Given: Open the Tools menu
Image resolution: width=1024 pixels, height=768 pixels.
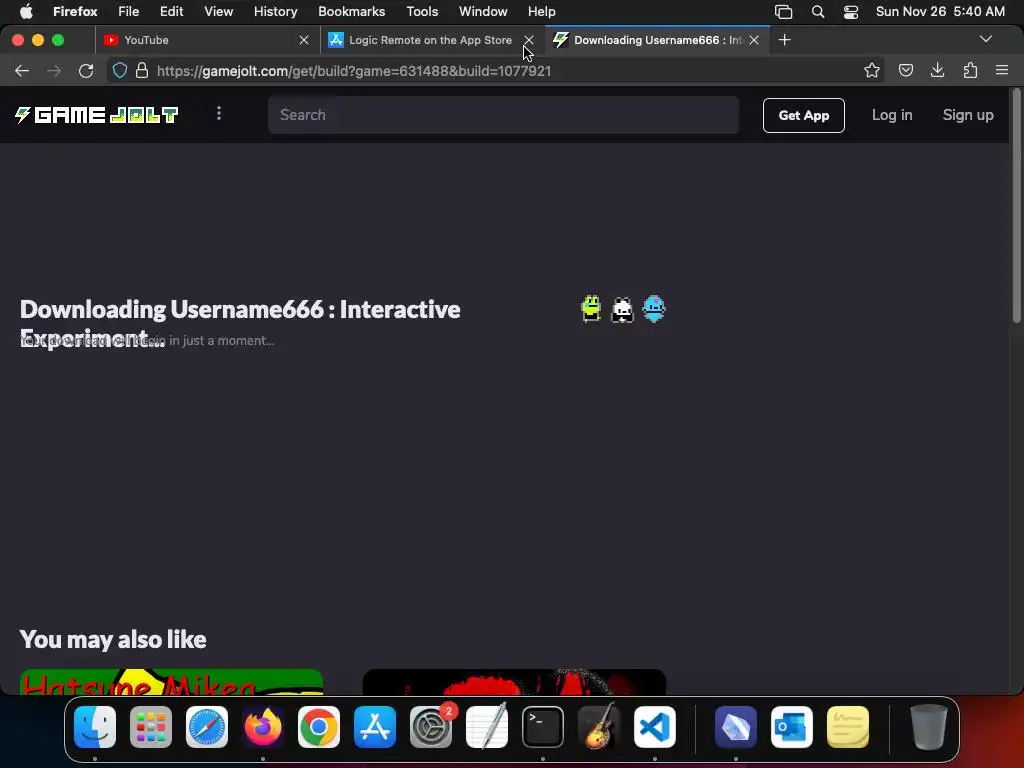Looking at the screenshot, I should pos(422,11).
